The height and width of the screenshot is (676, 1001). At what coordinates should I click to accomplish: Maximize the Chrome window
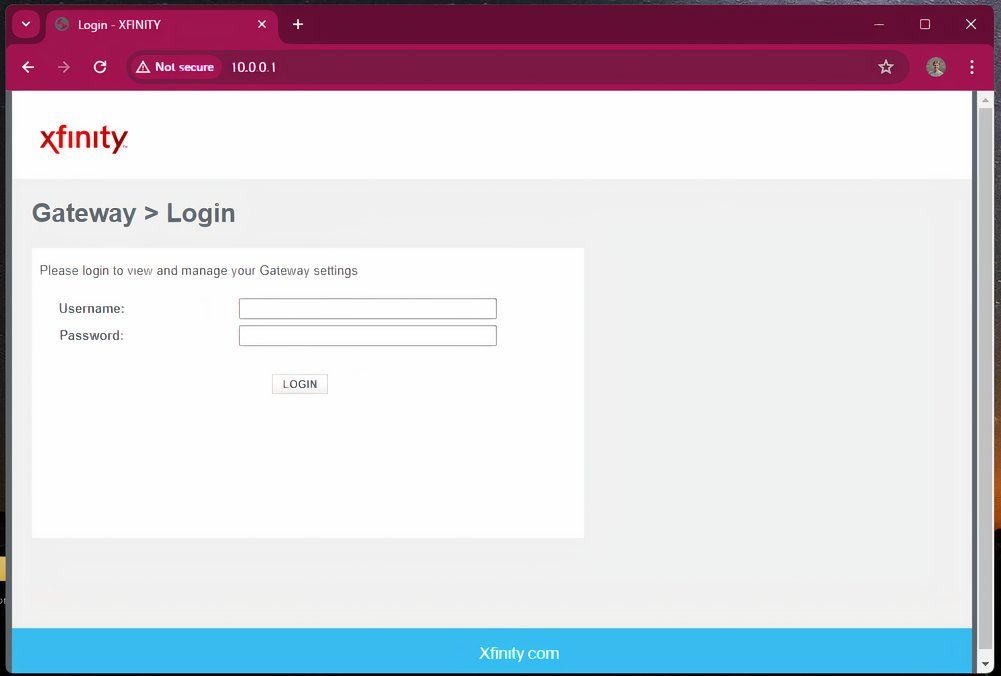click(925, 24)
